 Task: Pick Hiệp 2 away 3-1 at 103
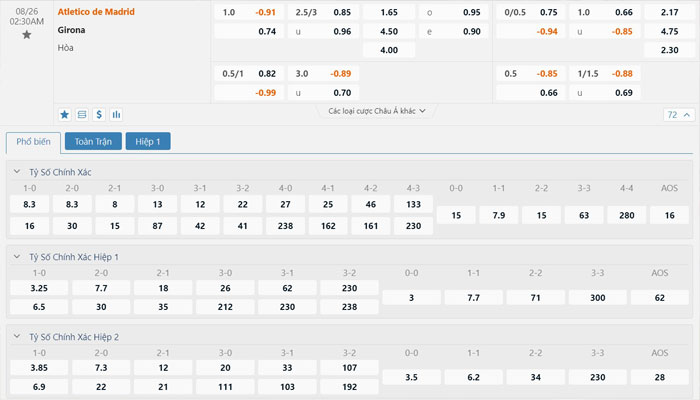288,387
